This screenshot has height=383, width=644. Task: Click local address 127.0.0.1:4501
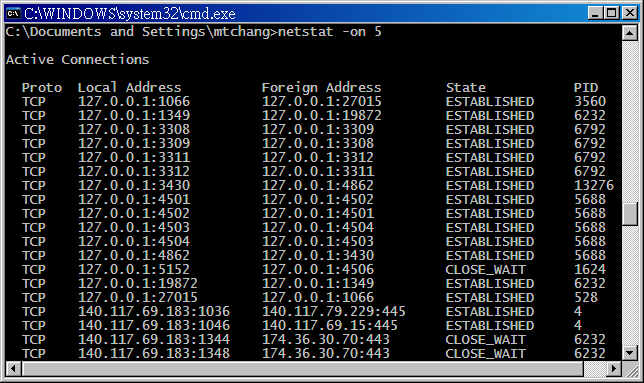(x=134, y=200)
